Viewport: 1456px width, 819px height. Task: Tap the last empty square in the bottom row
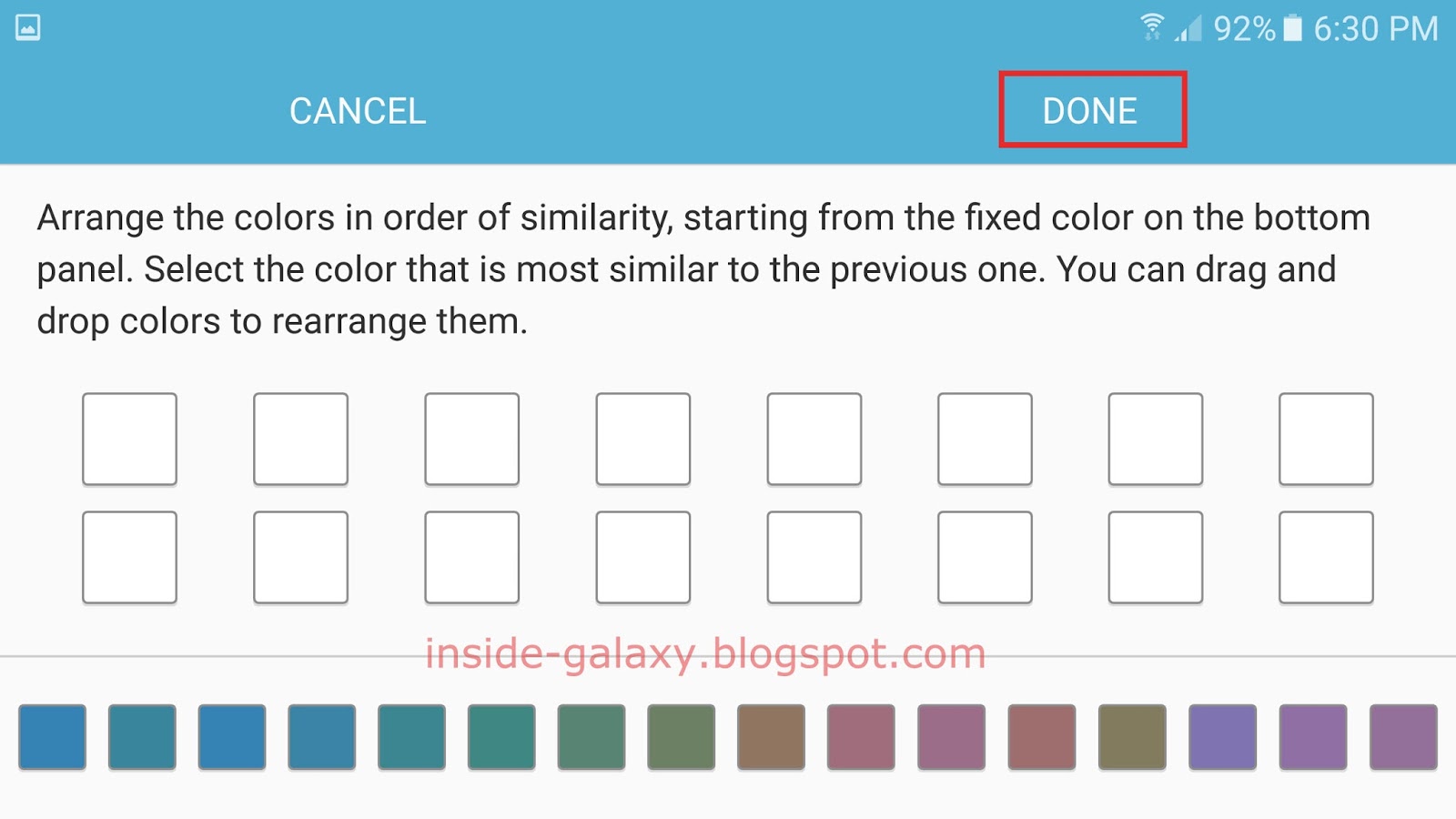point(1327,558)
